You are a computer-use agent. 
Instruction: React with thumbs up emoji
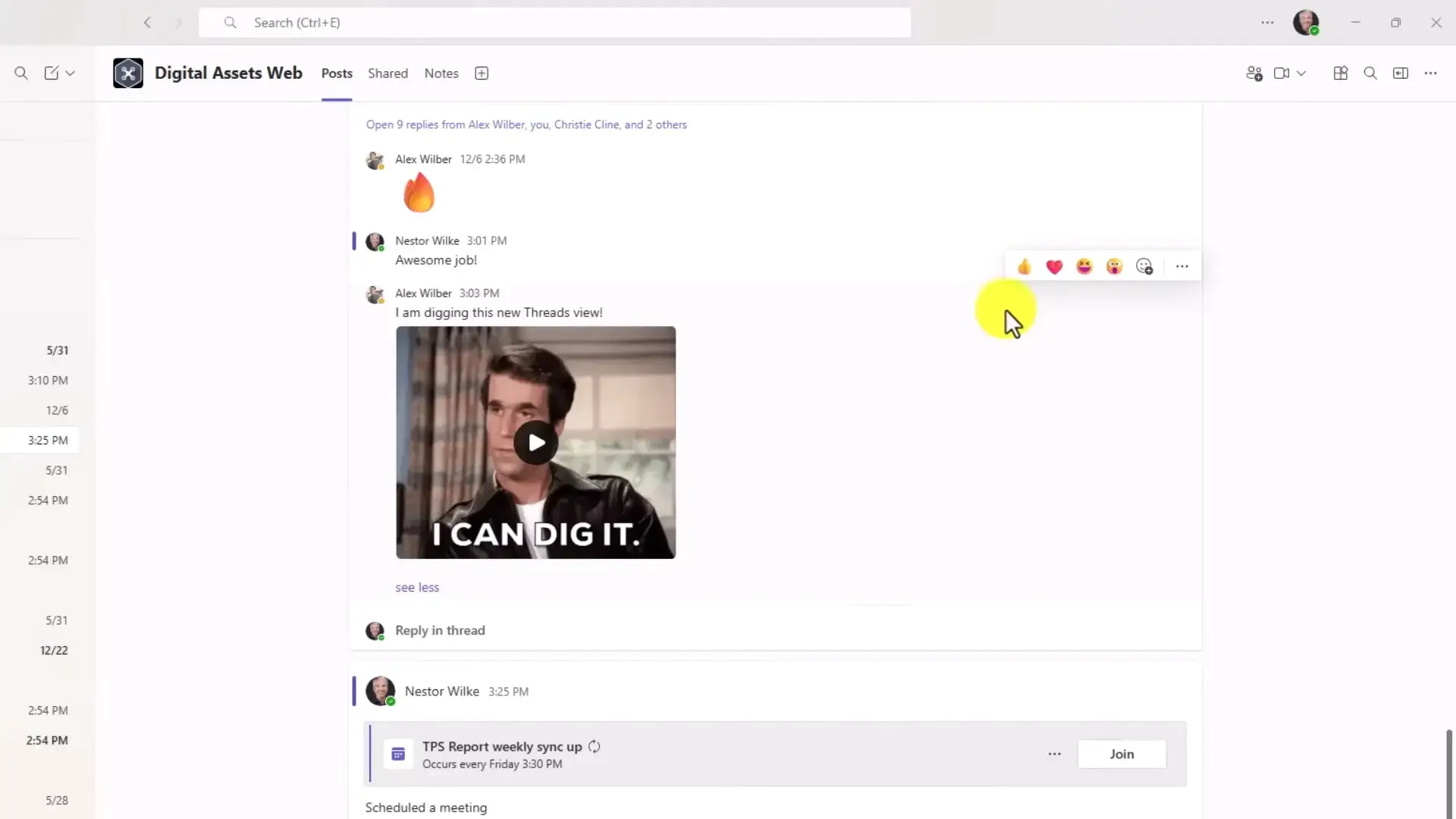1025,266
